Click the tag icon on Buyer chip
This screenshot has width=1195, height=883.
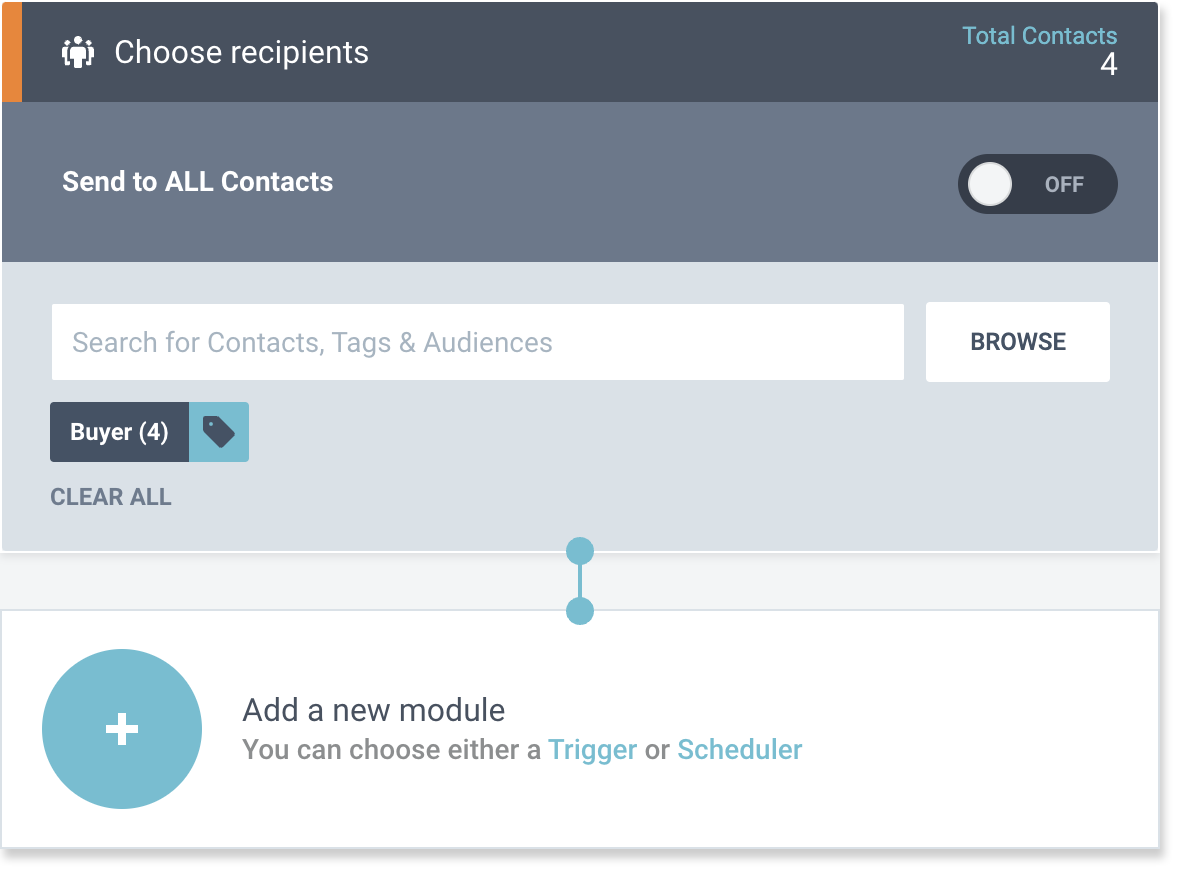[219, 432]
